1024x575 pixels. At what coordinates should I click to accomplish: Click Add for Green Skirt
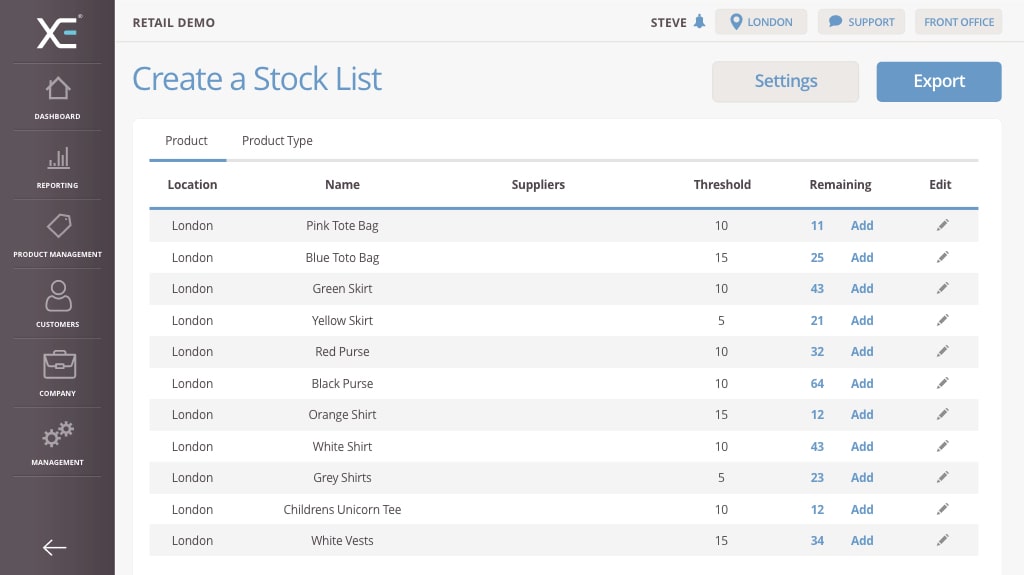coord(861,289)
